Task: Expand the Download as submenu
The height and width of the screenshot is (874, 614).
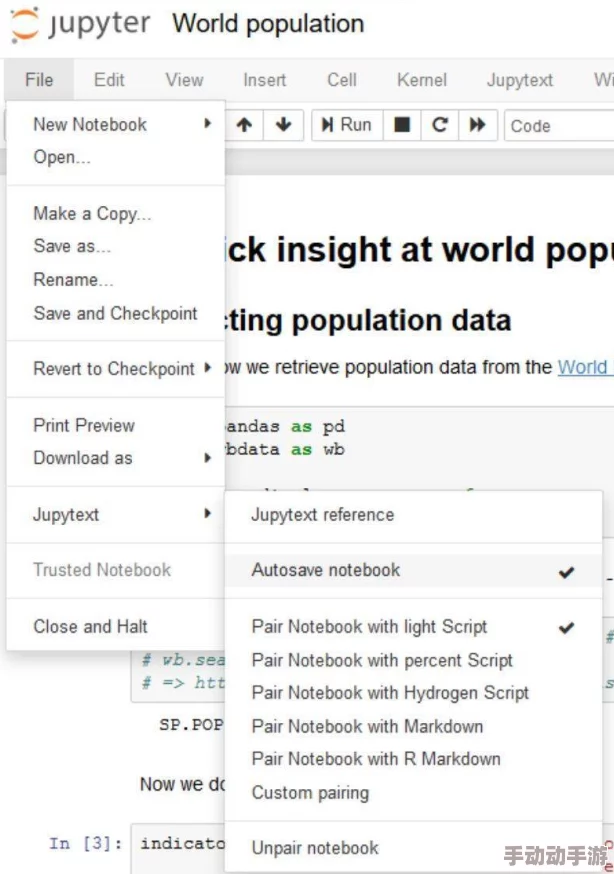Action: pos(116,458)
